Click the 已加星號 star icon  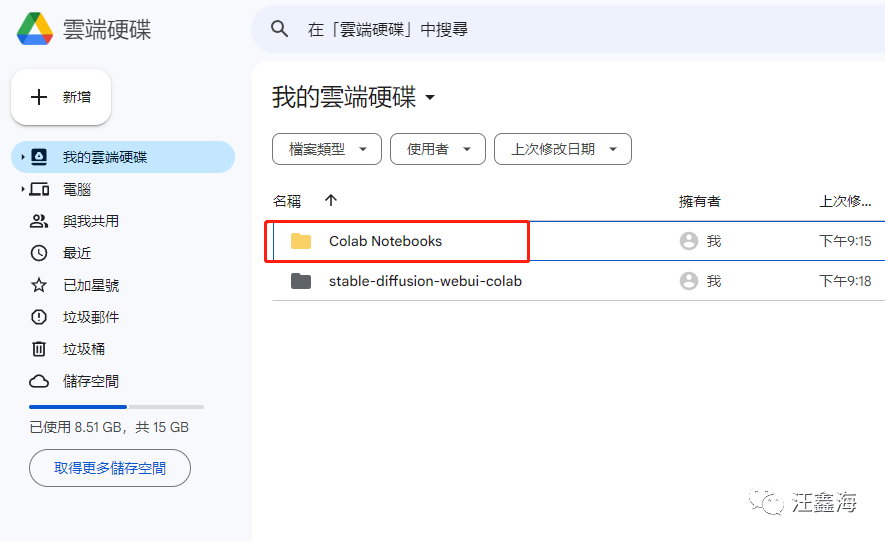(39, 285)
